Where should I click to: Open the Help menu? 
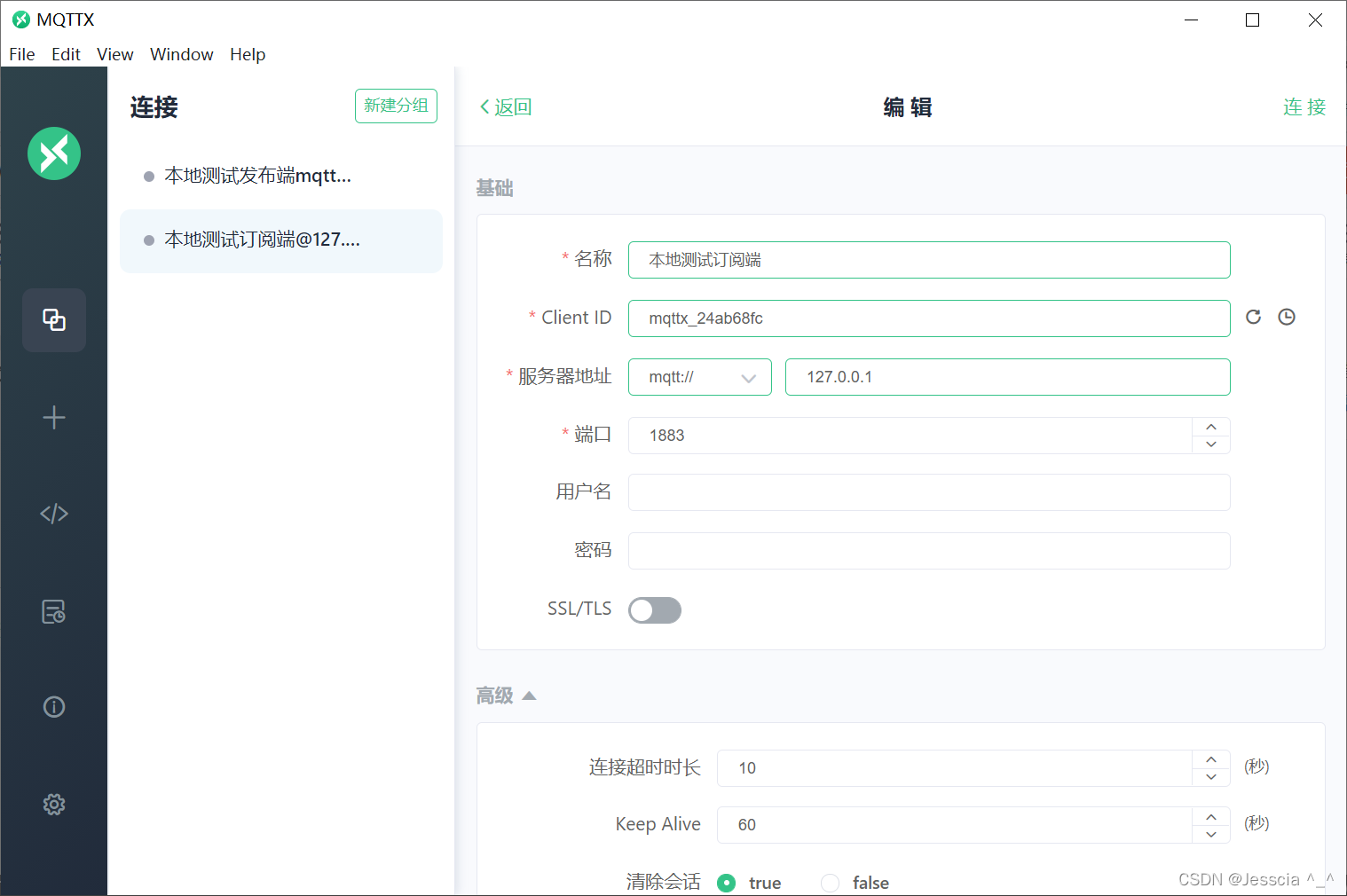(248, 54)
